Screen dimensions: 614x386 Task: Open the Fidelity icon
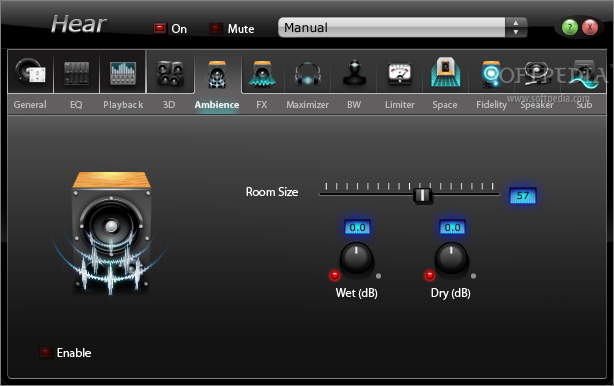pos(491,74)
